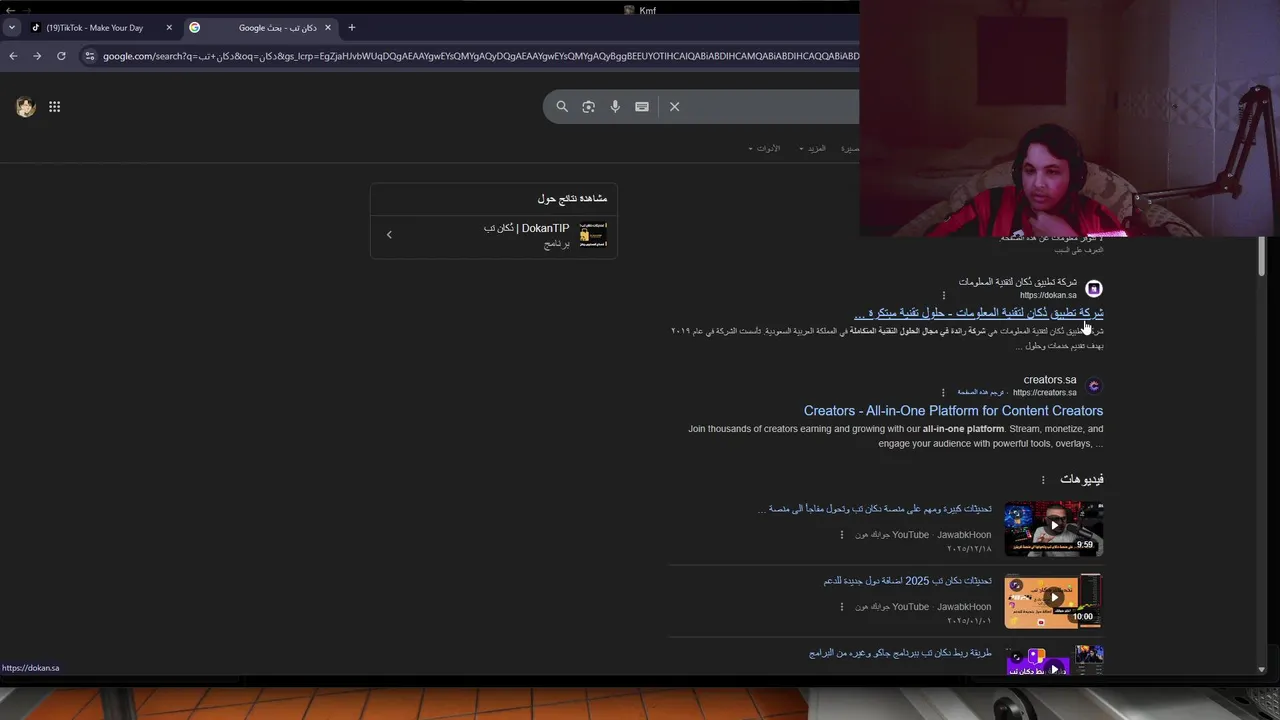Click scrollbar down arrow at bottom
The height and width of the screenshot is (720, 1280).
(x=1262, y=670)
